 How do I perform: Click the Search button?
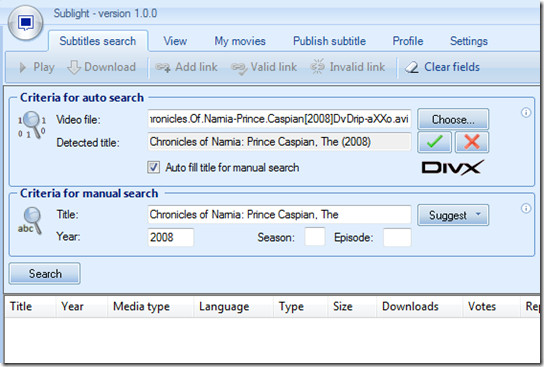tap(45, 274)
